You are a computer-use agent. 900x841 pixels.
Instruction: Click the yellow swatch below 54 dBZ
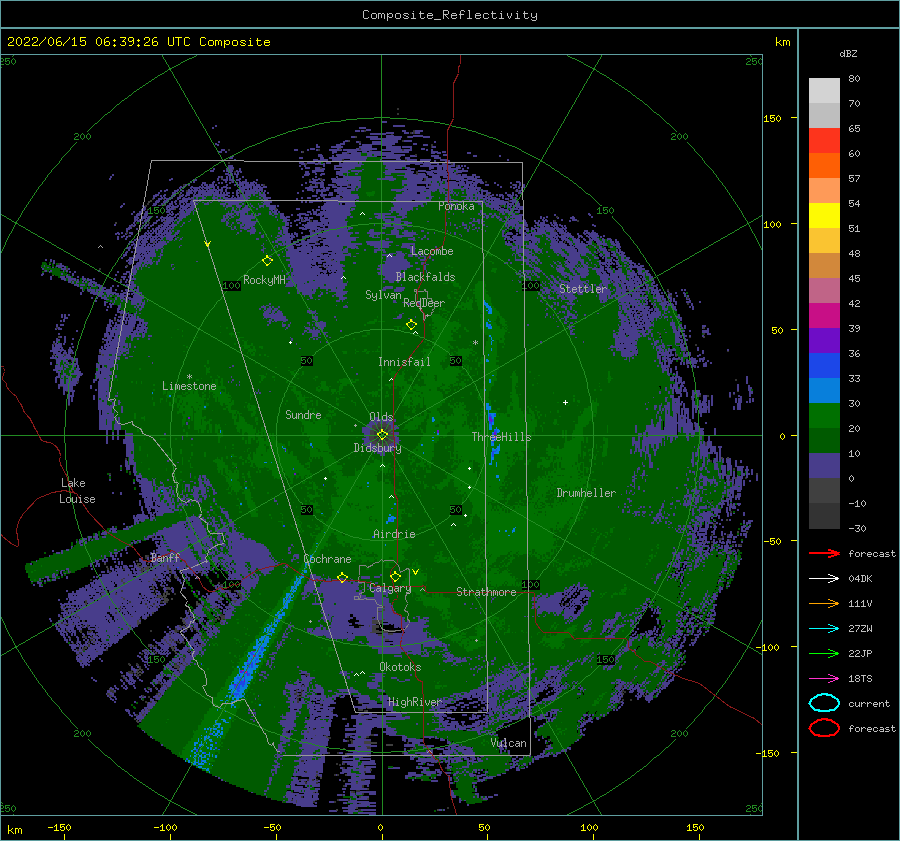coord(824,215)
